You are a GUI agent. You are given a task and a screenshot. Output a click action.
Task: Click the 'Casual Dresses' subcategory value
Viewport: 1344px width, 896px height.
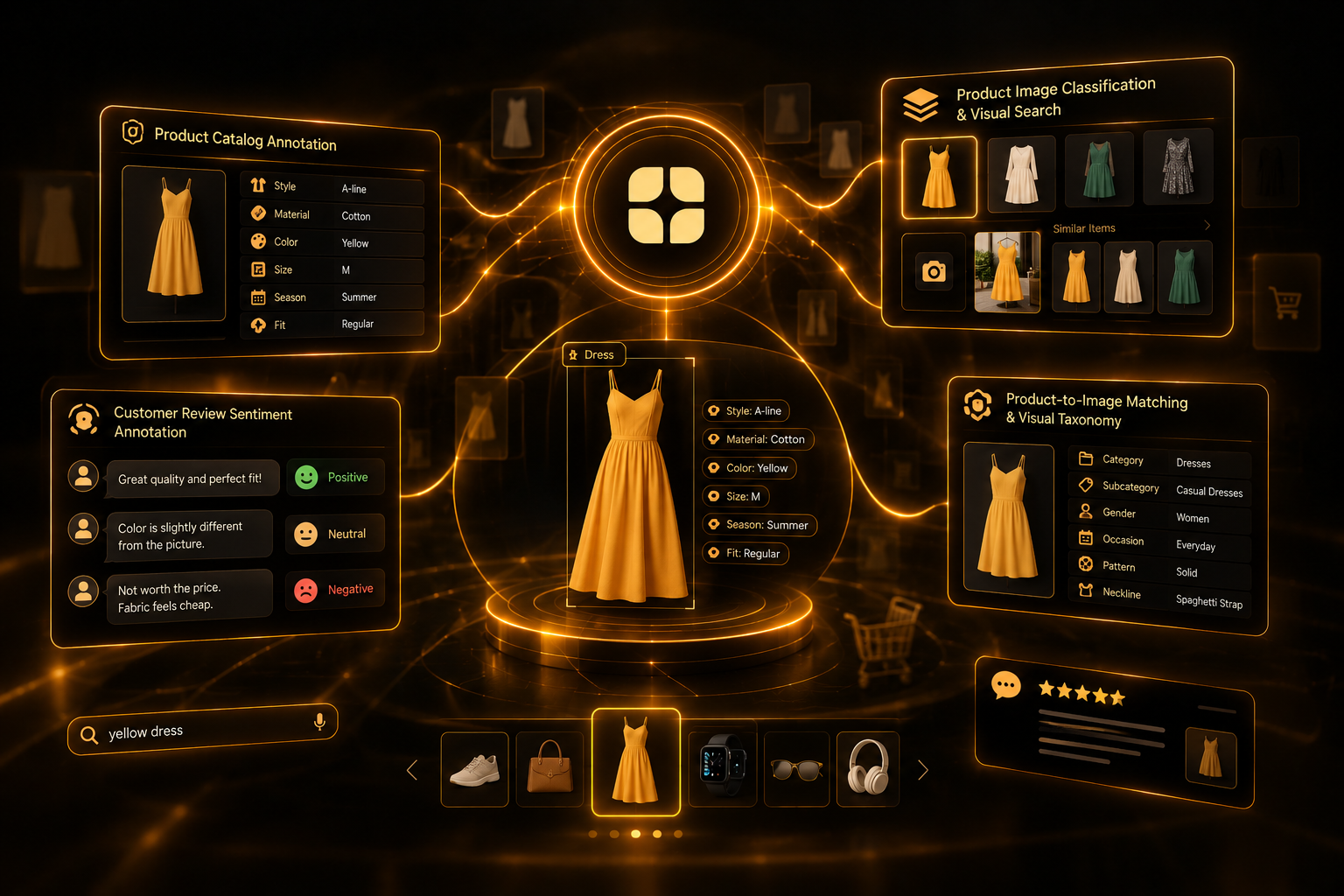(1209, 492)
